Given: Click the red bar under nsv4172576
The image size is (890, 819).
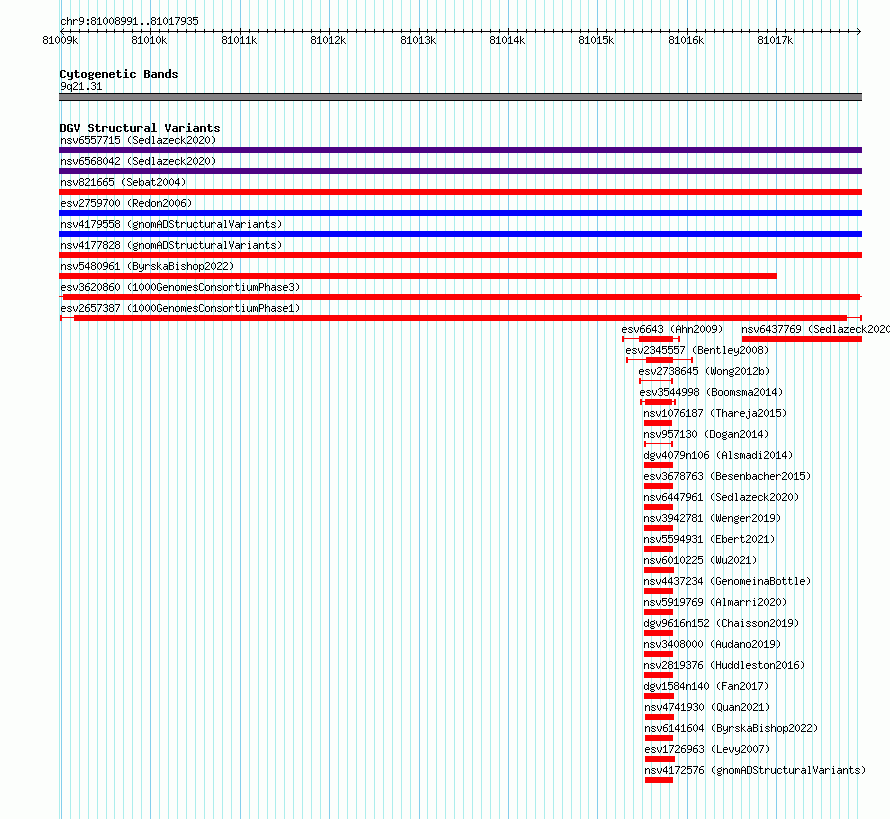Looking at the screenshot, I should tap(659, 780).
